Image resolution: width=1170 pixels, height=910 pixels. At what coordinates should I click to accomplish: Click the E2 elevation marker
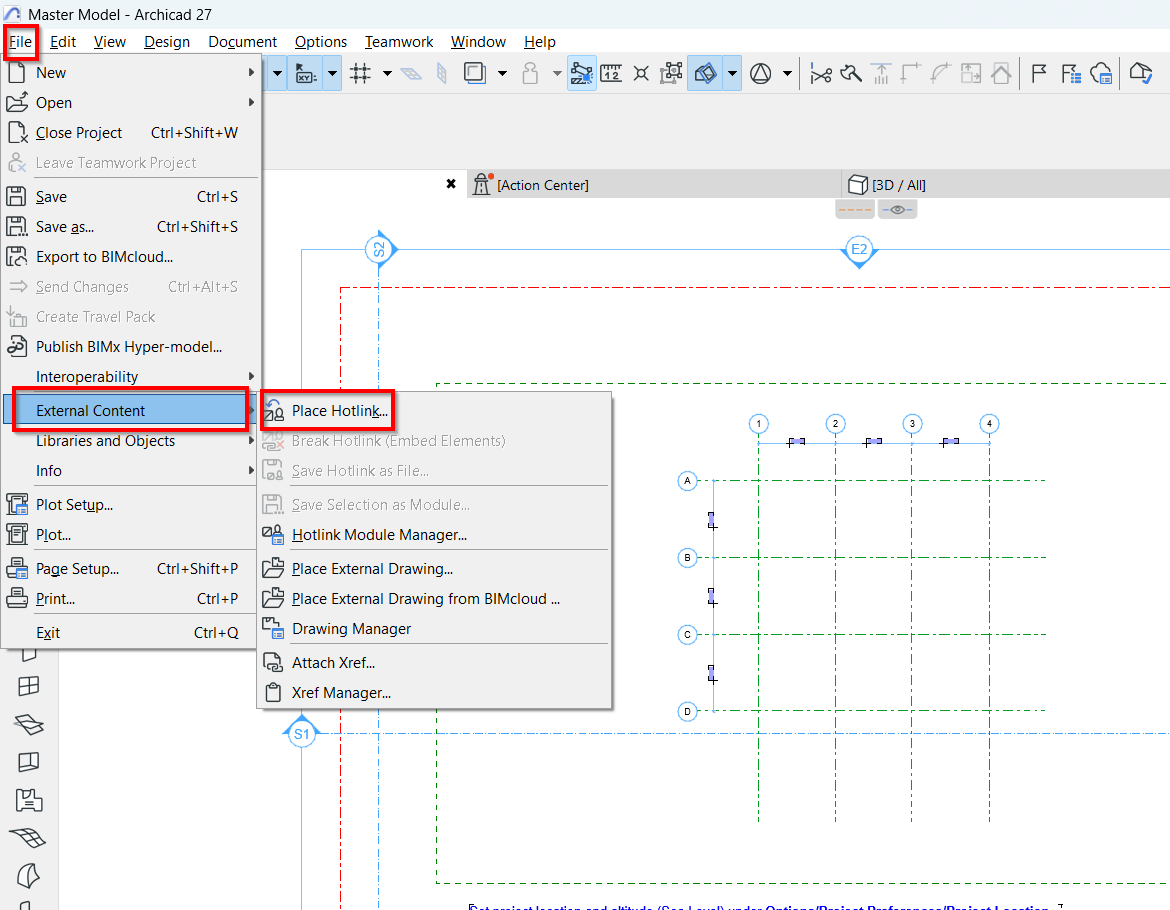(858, 249)
